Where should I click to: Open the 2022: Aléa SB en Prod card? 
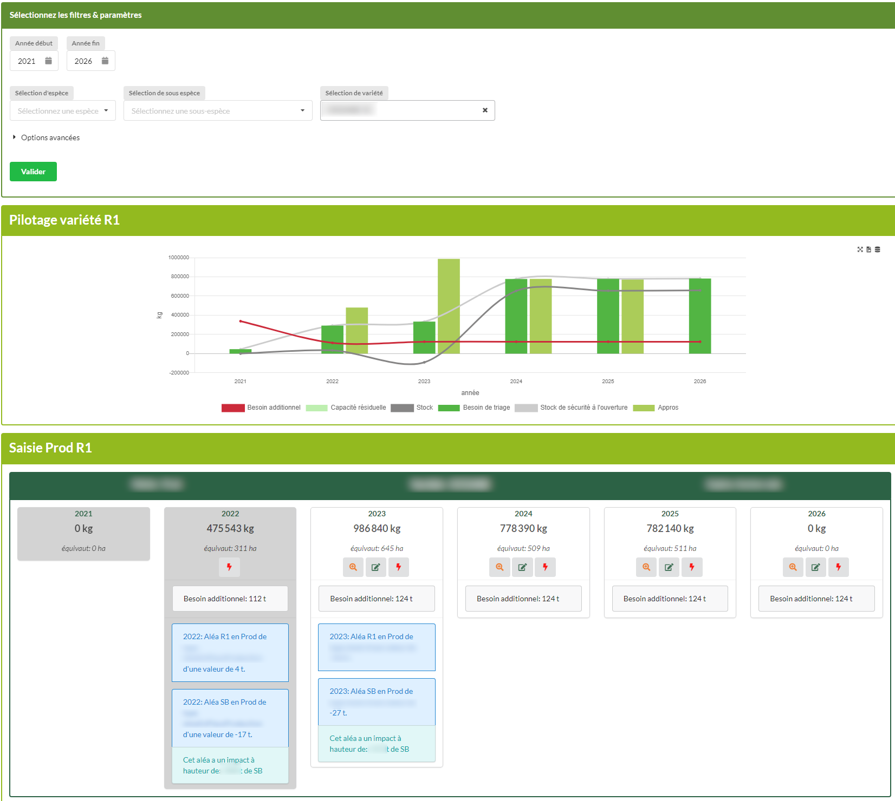230,718
